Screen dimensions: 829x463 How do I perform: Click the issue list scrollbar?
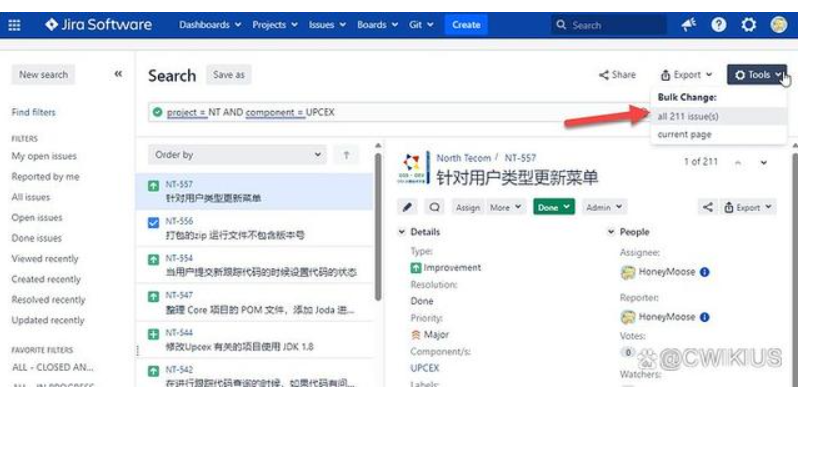[x=377, y=227]
